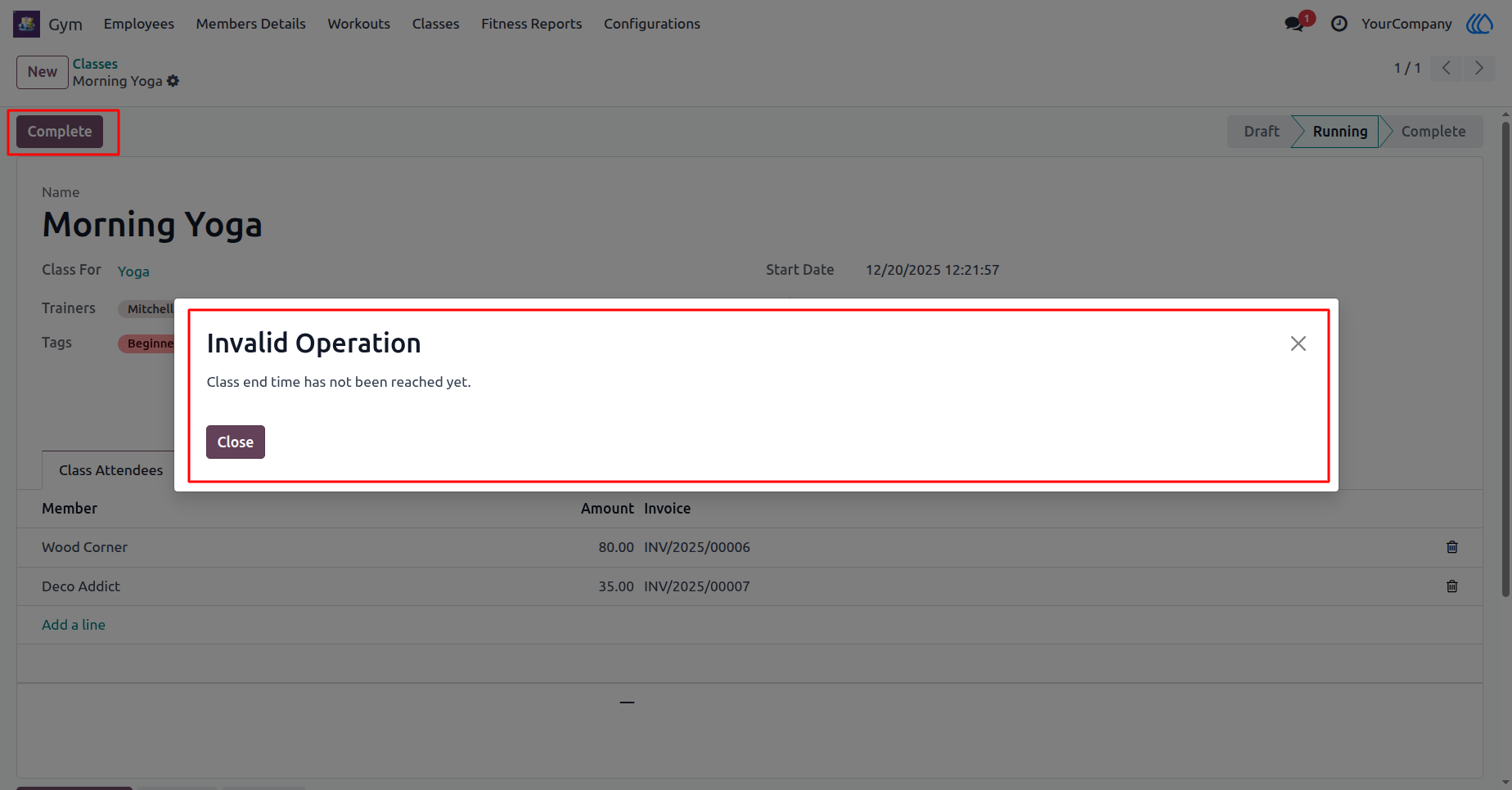This screenshot has width=1512, height=790.
Task: Select the Complete status stage
Action: pos(1433,132)
